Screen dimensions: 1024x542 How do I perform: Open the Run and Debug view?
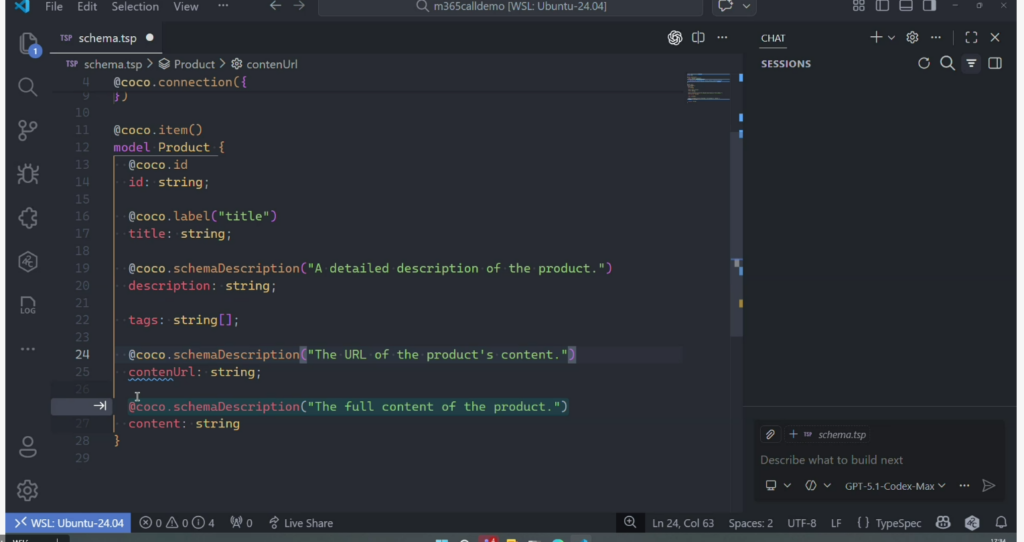click(x=27, y=174)
